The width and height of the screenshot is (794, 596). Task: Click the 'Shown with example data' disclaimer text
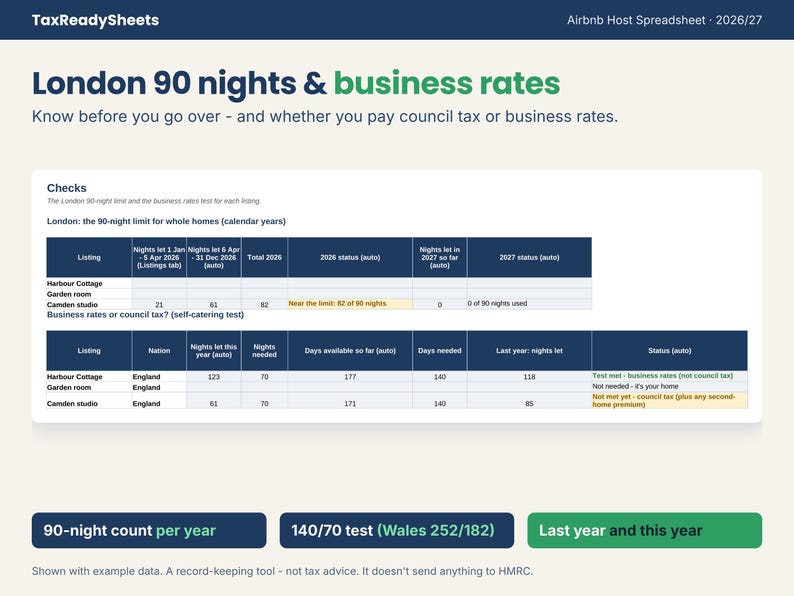click(283, 571)
